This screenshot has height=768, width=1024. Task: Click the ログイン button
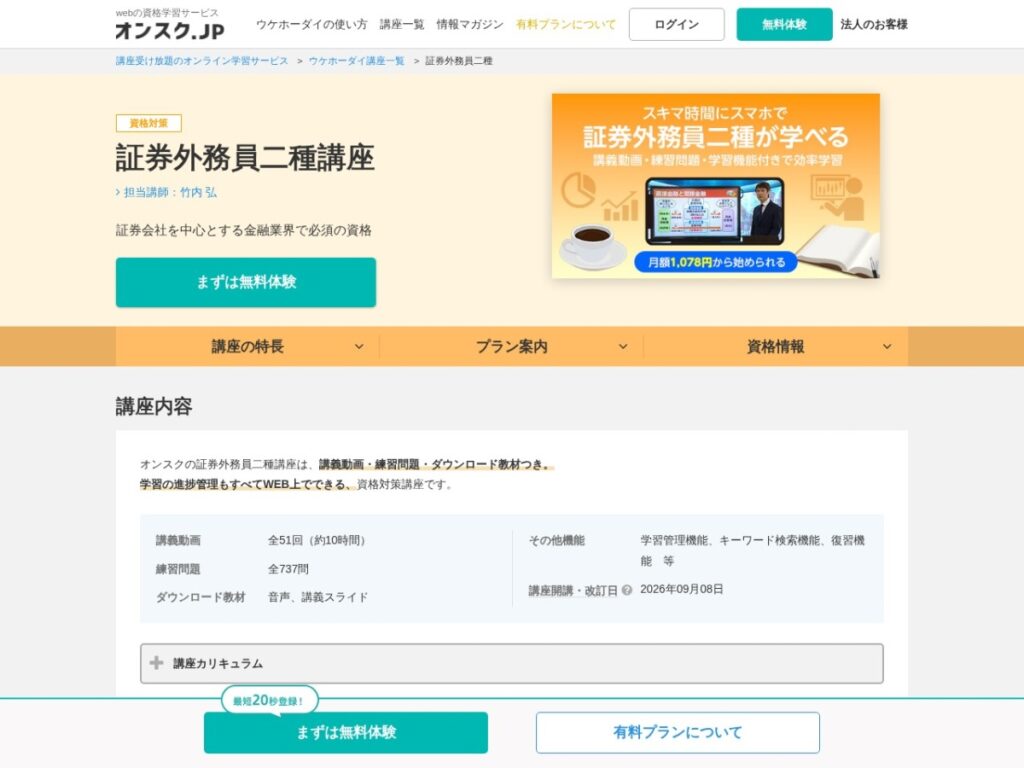pyautogui.click(x=677, y=24)
